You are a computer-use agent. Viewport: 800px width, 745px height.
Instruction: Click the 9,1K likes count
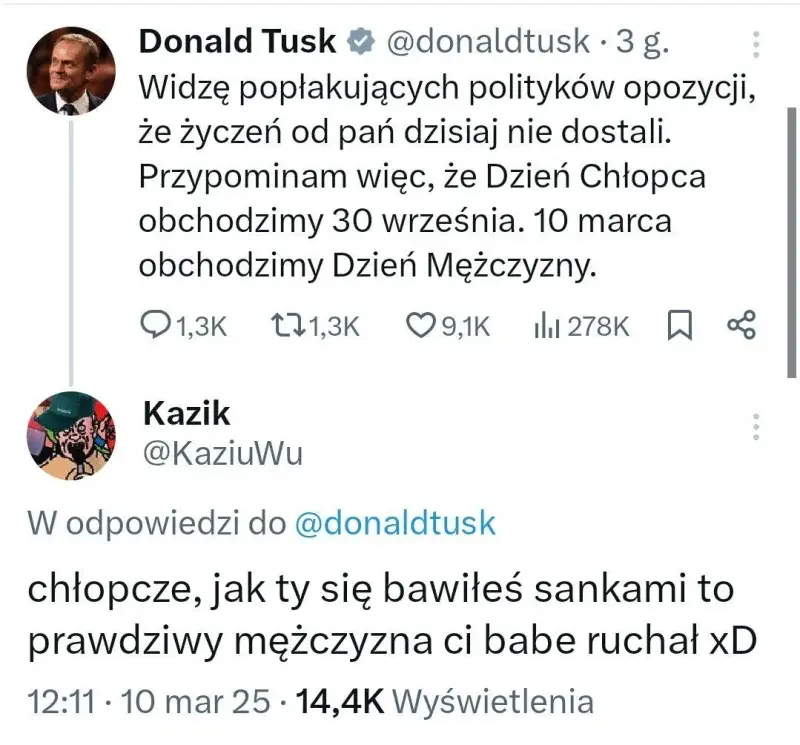tap(464, 325)
